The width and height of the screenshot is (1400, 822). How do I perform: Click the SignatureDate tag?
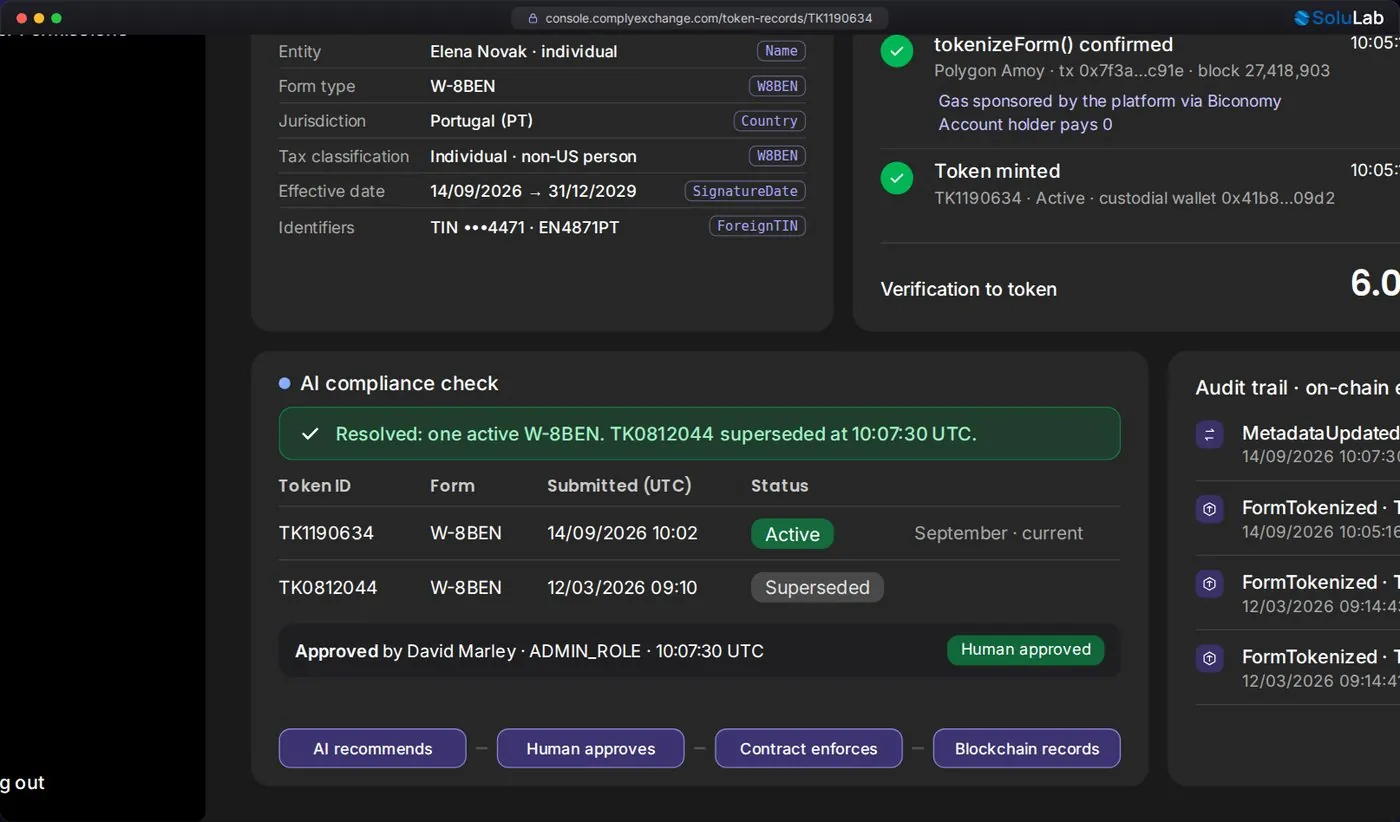(x=745, y=191)
